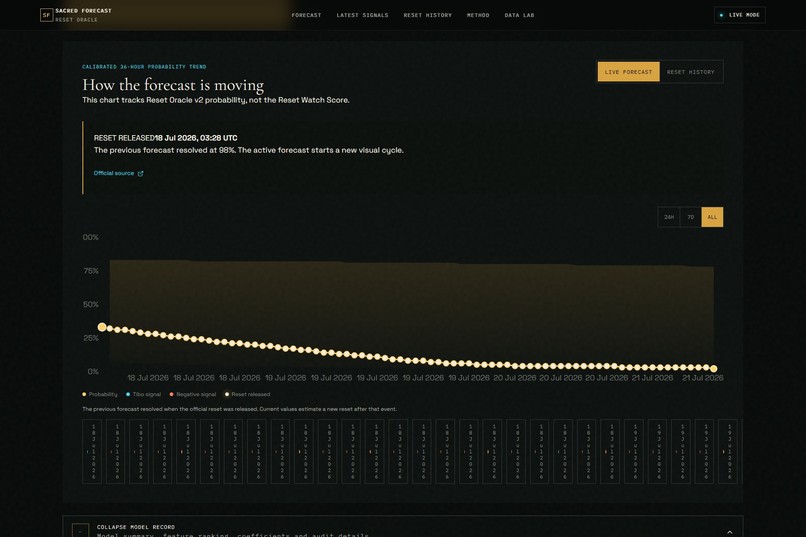Click the heading 'How the forecast is moving'
This screenshot has height=537, width=806.
pyautogui.click(x=173, y=85)
